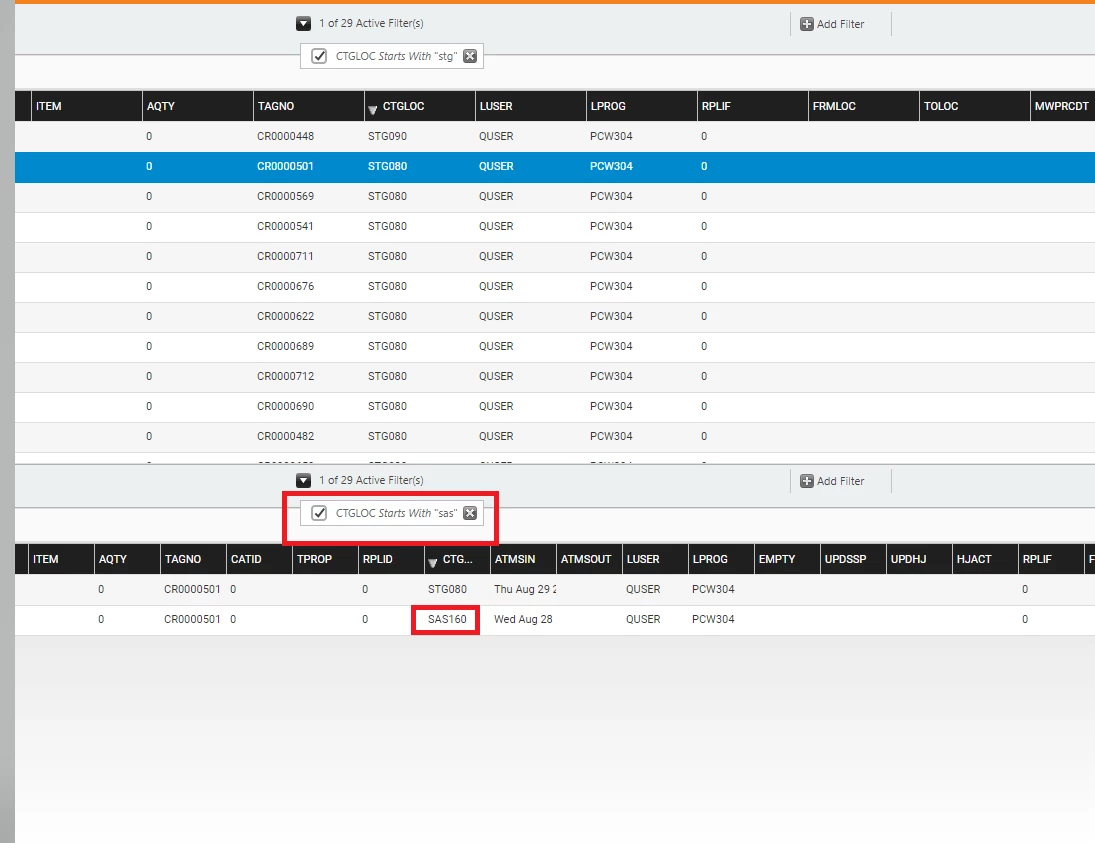1095x843 pixels.
Task: Collapse the upper active filters dropdown arrow
Action: (x=303, y=24)
